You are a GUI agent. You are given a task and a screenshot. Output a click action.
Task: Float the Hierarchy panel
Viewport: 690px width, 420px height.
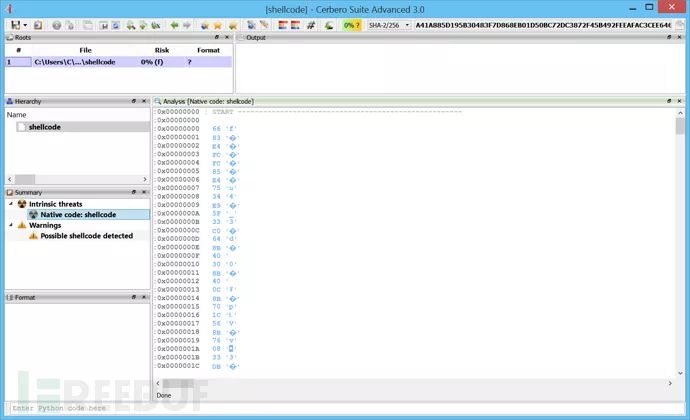coord(134,101)
